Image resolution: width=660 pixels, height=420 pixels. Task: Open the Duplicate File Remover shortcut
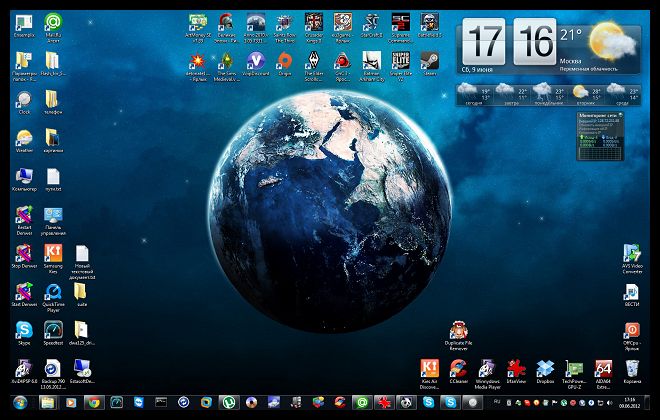(458, 335)
